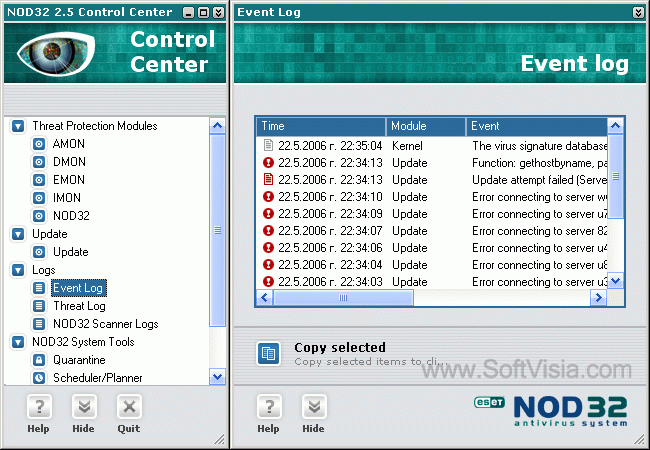Screen dimensions: 650x450
Task: Click right arrow of log horizontal scrollbar
Action: (x=599, y=298)
